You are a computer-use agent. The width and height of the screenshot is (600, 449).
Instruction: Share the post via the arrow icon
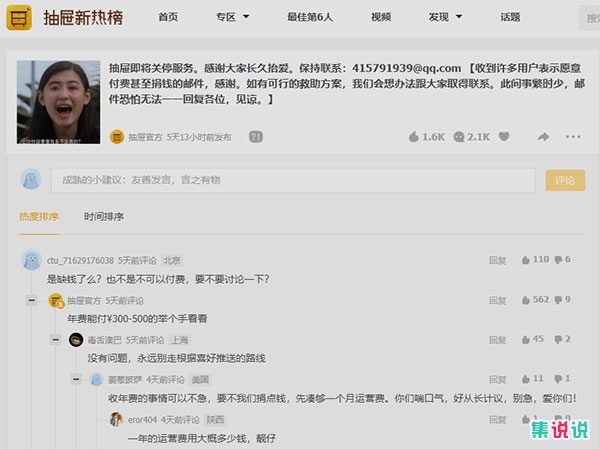click(543, 137)
